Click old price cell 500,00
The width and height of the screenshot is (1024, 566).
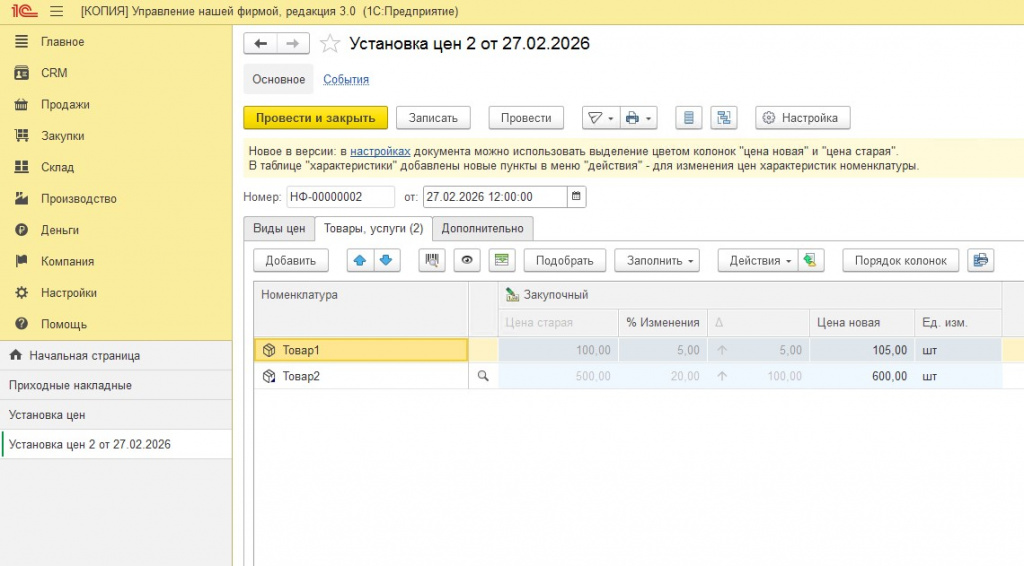(x=558, y=377)
